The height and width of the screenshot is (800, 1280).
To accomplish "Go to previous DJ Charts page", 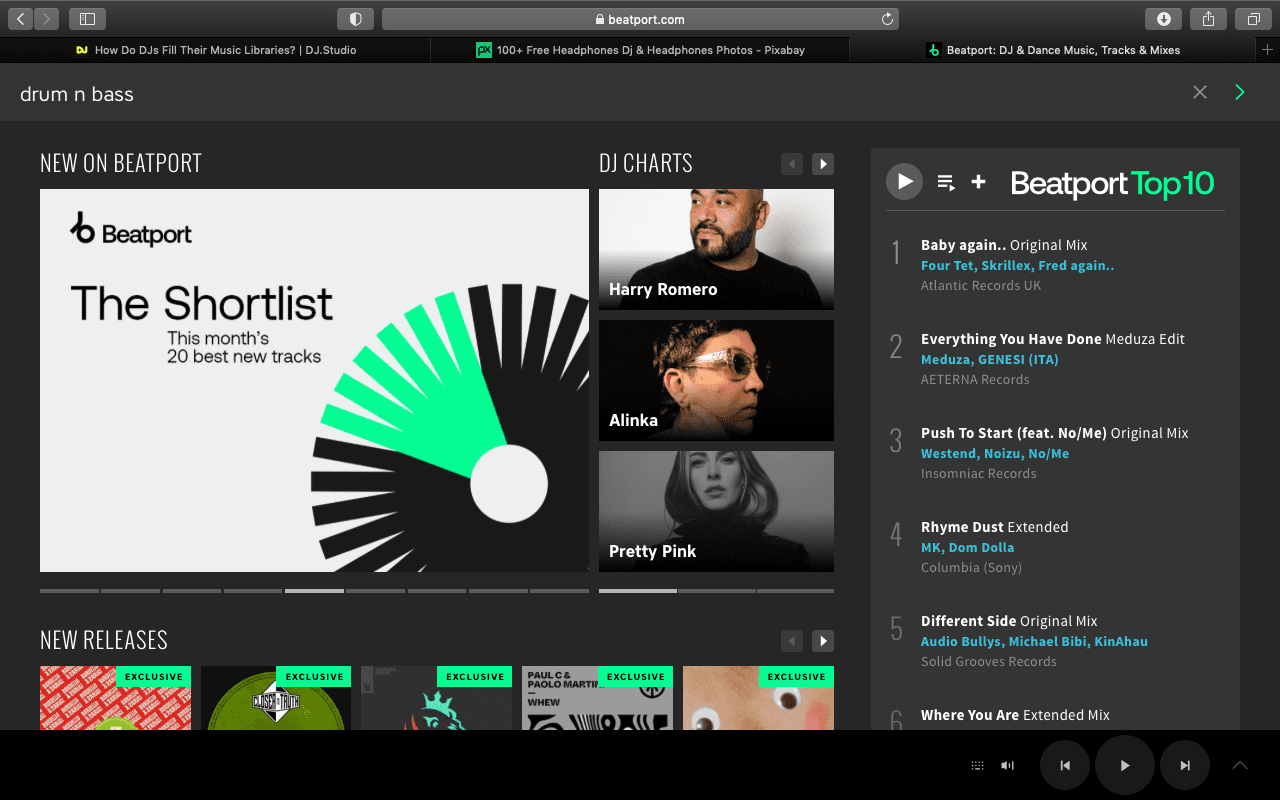I will tap(792, 164).
